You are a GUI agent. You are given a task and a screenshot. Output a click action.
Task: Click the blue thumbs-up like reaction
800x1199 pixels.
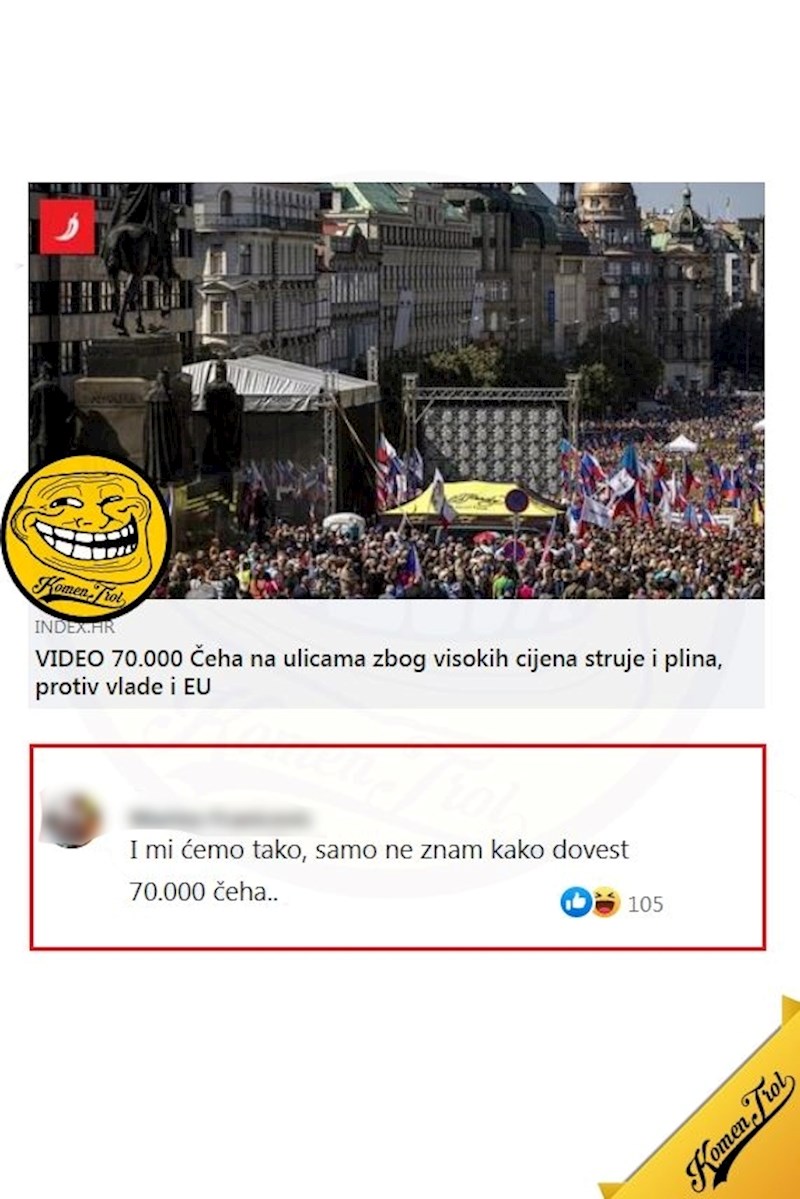(x=576, y=902)
